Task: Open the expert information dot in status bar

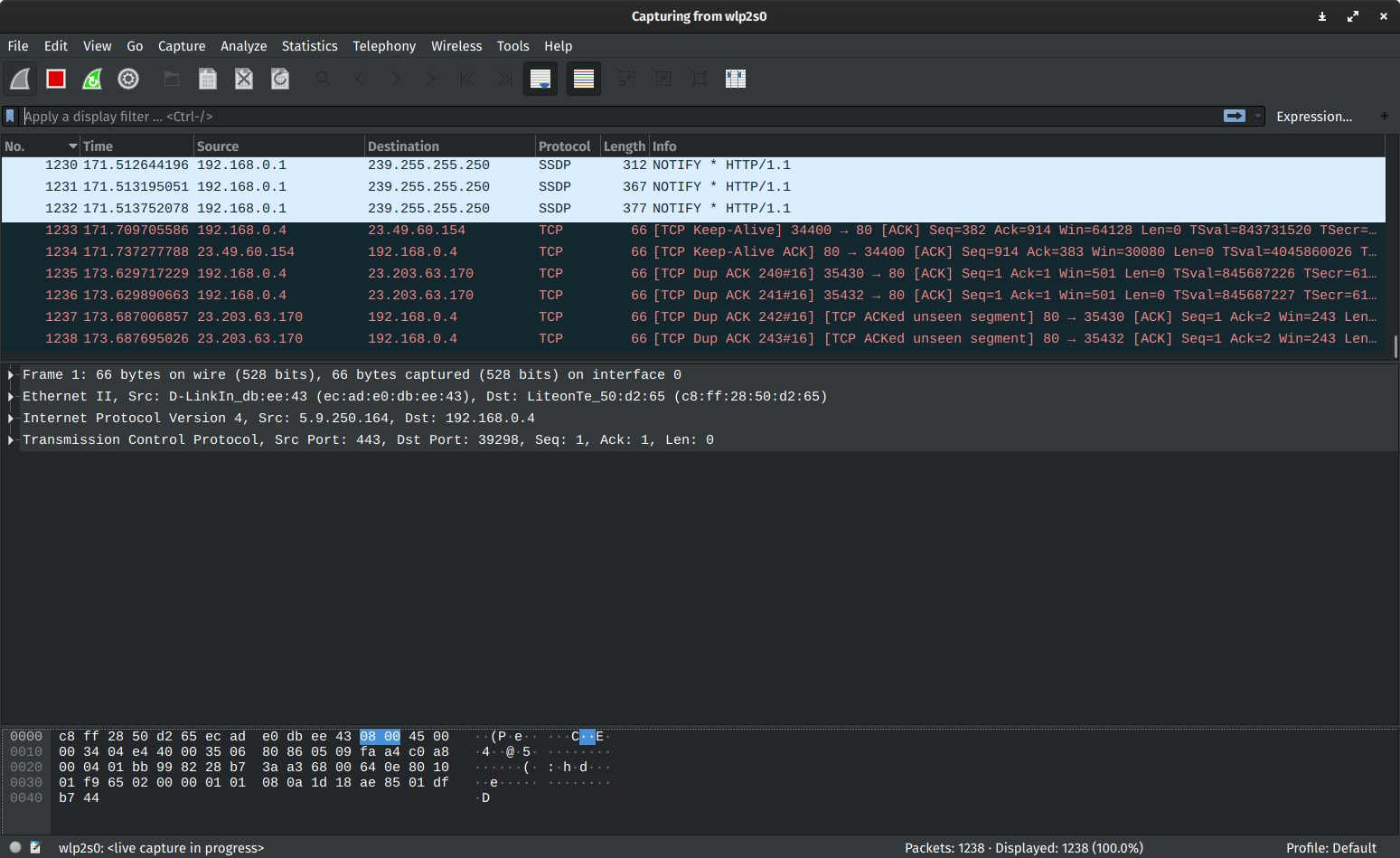Action: click(14, 847)
